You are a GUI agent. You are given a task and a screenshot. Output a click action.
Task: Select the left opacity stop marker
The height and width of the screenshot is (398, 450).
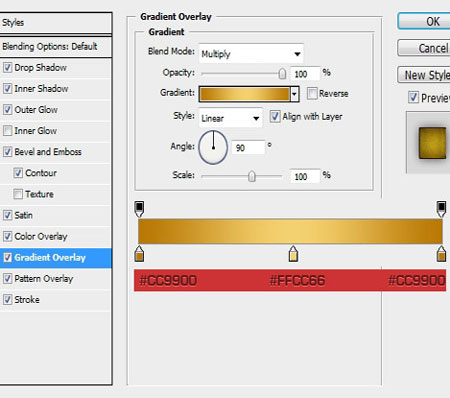(x=139, y=209)
